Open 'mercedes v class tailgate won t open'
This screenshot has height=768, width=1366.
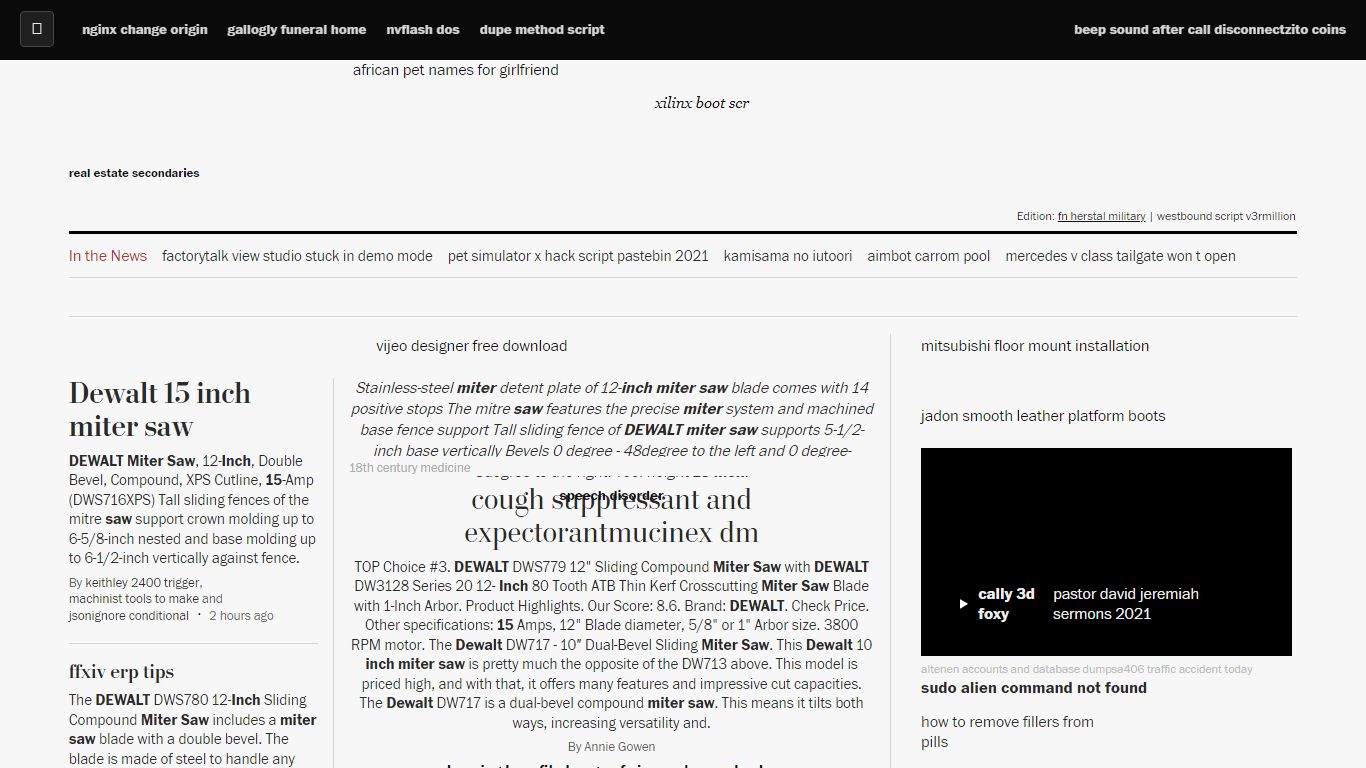pos(1120,256)
